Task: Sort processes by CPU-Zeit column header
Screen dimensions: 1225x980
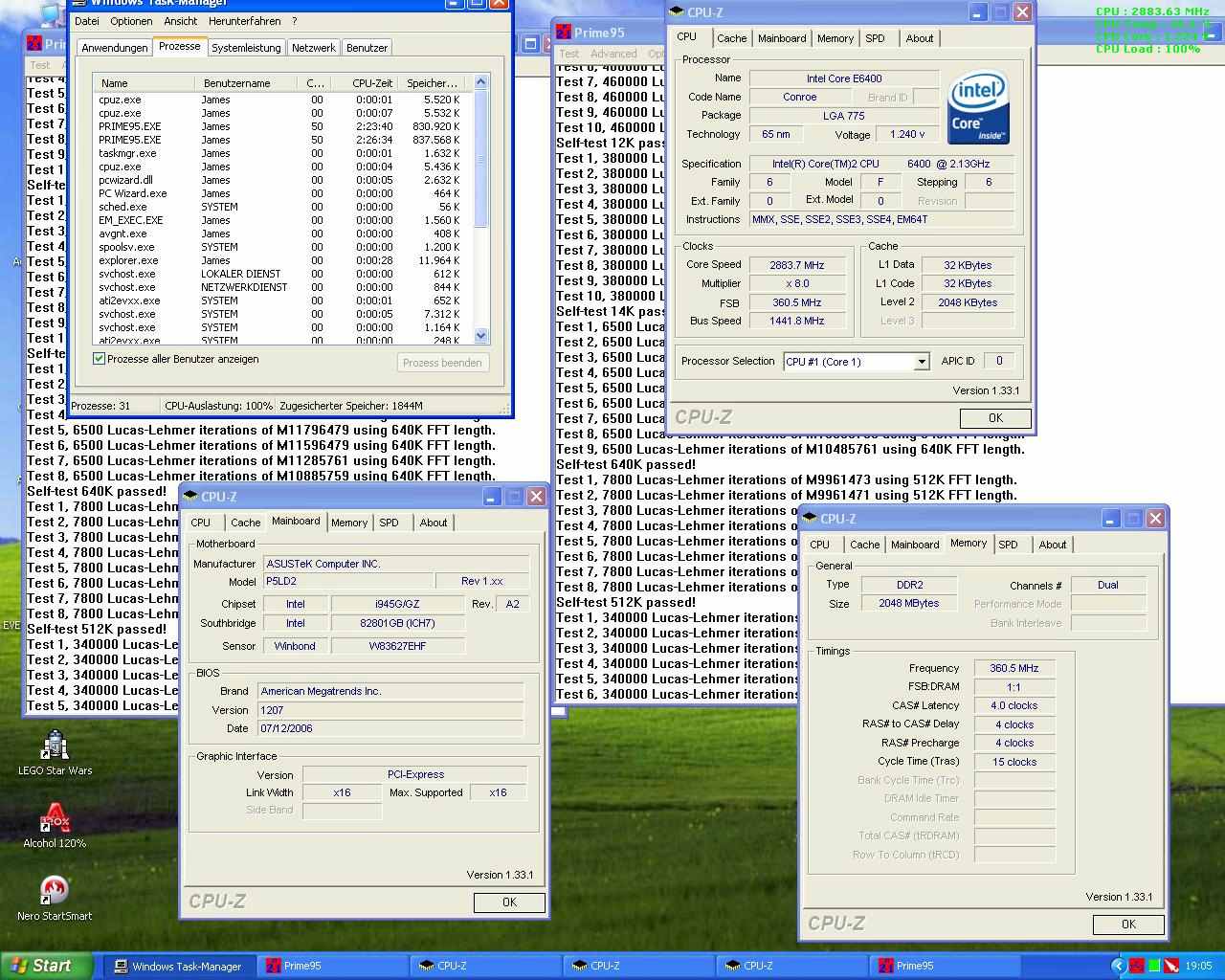Action: (x=362, y=83)
